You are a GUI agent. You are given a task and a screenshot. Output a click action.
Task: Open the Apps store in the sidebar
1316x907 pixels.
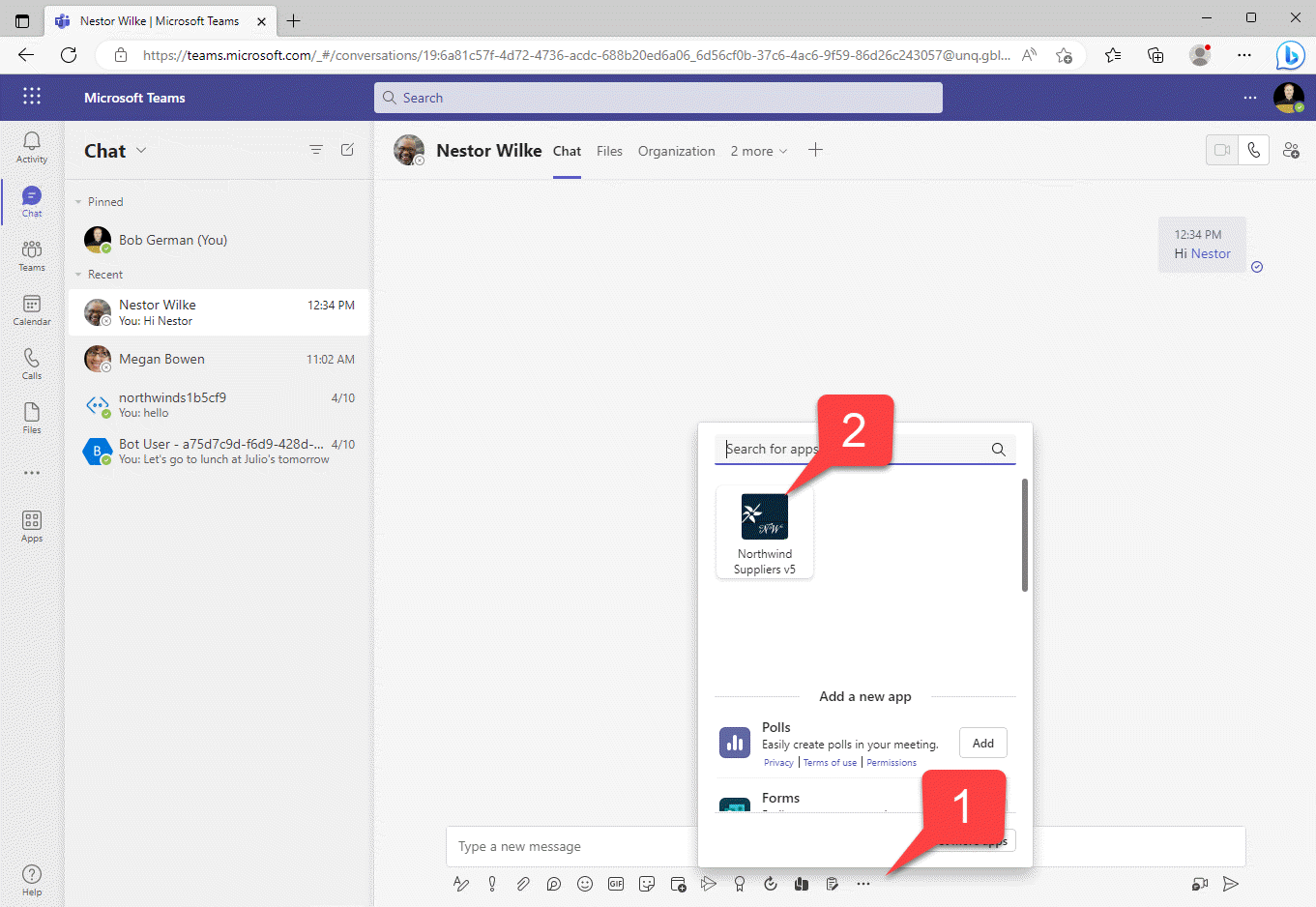pyautogui.click(x=32, y=526)
